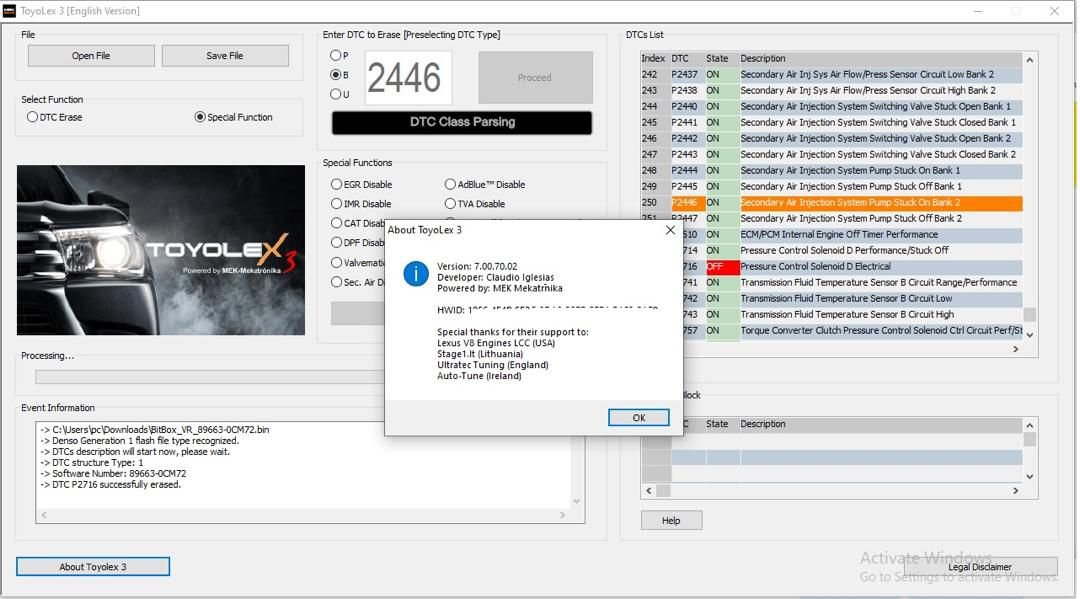
Task: Open the Help button below DTC block
Action: (x=671, y=520)
